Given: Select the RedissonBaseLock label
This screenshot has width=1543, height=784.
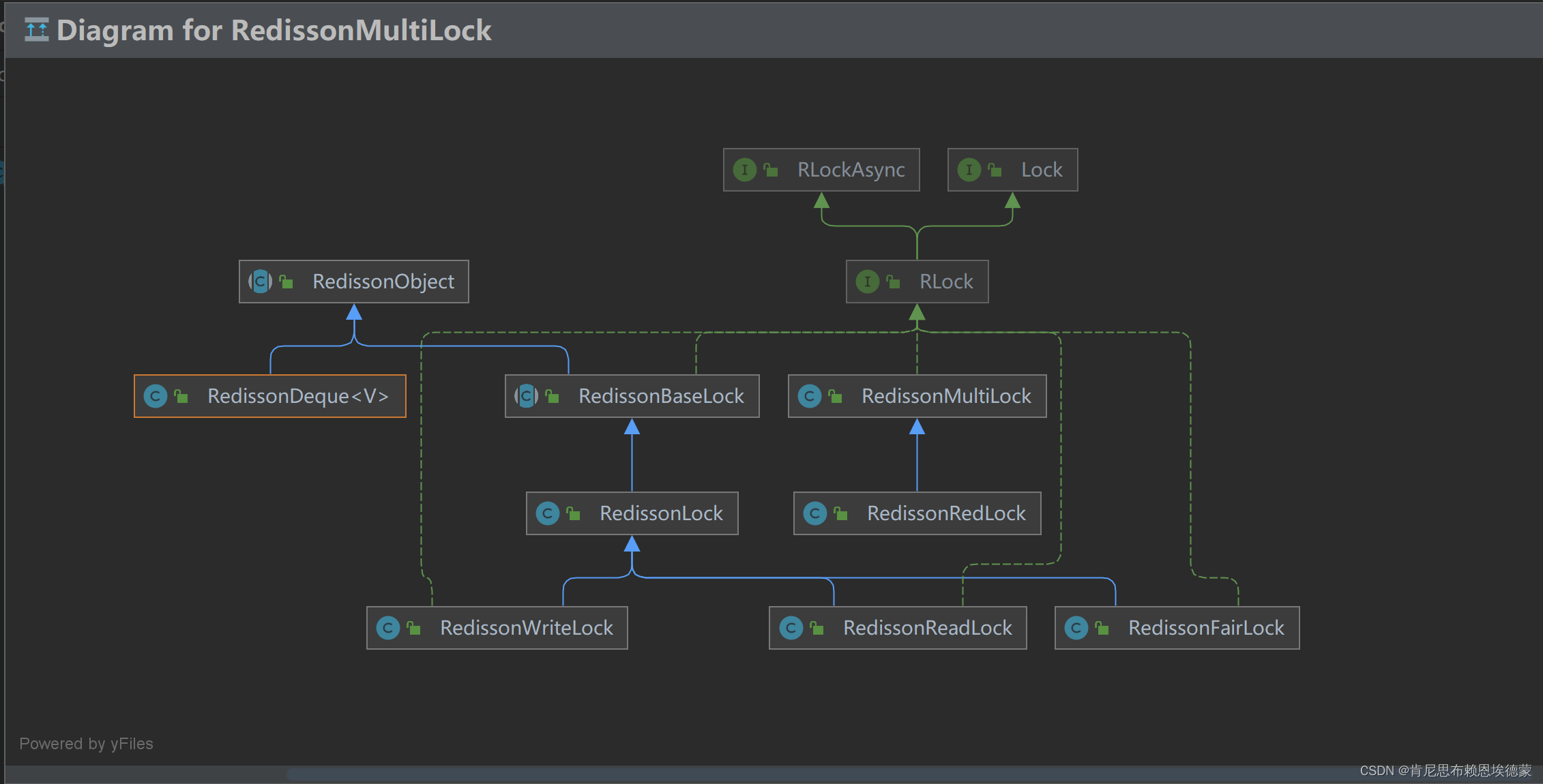Looking at the screenshot, I should point(661,396).
